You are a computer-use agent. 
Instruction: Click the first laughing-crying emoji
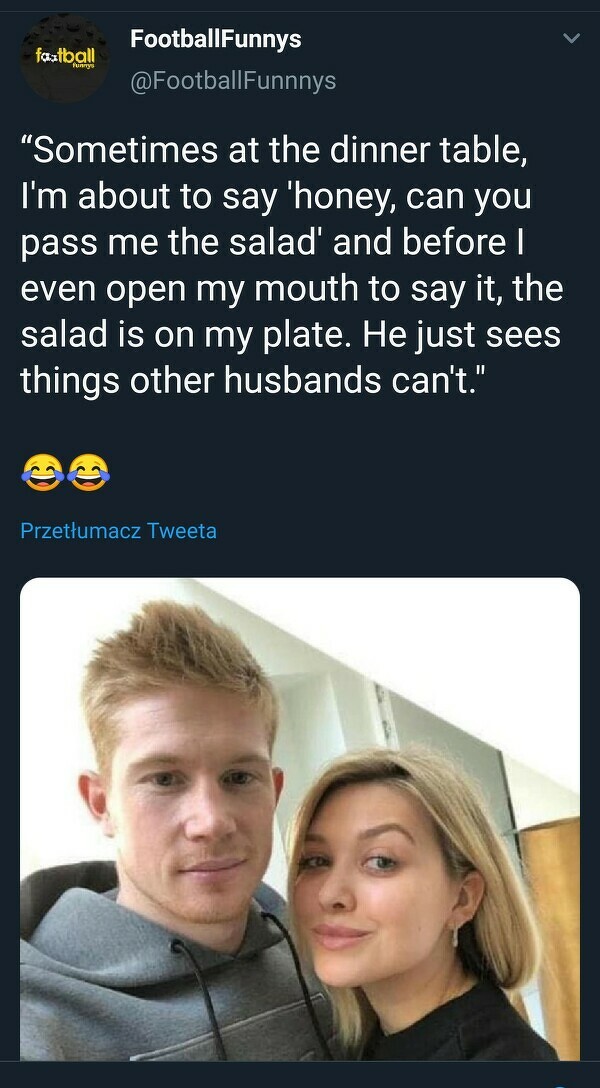point(40,473)
